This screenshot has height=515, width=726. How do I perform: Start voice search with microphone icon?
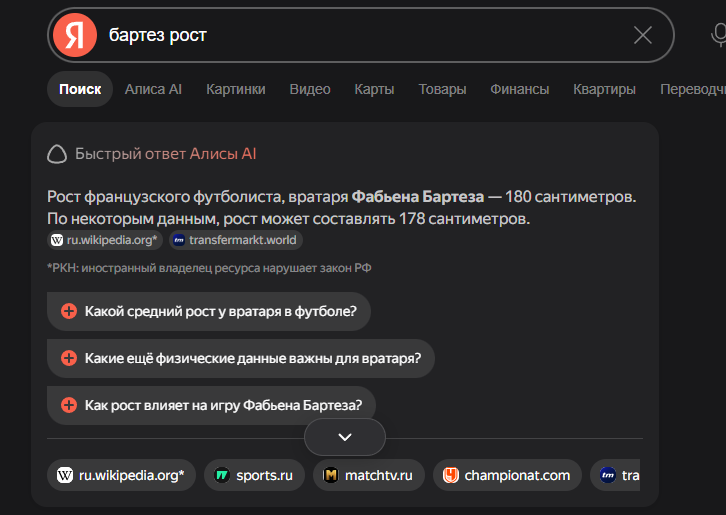pos(719,35)
